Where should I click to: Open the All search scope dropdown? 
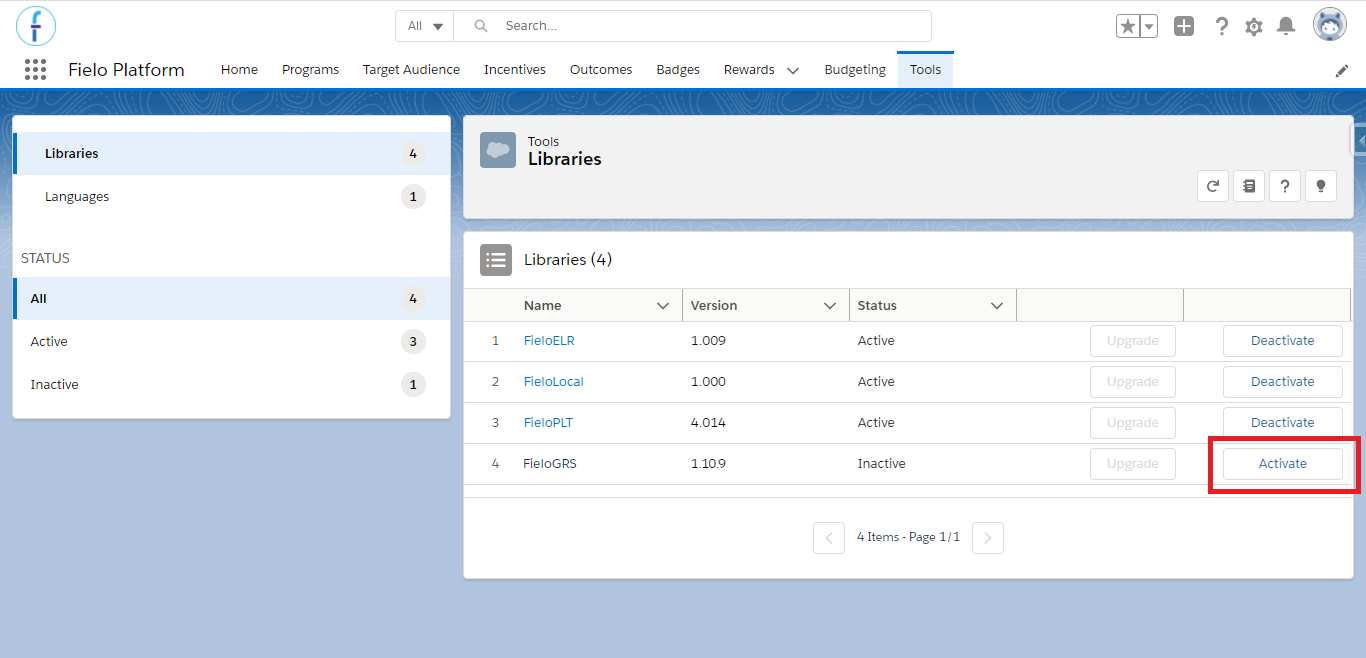point(425,26)
